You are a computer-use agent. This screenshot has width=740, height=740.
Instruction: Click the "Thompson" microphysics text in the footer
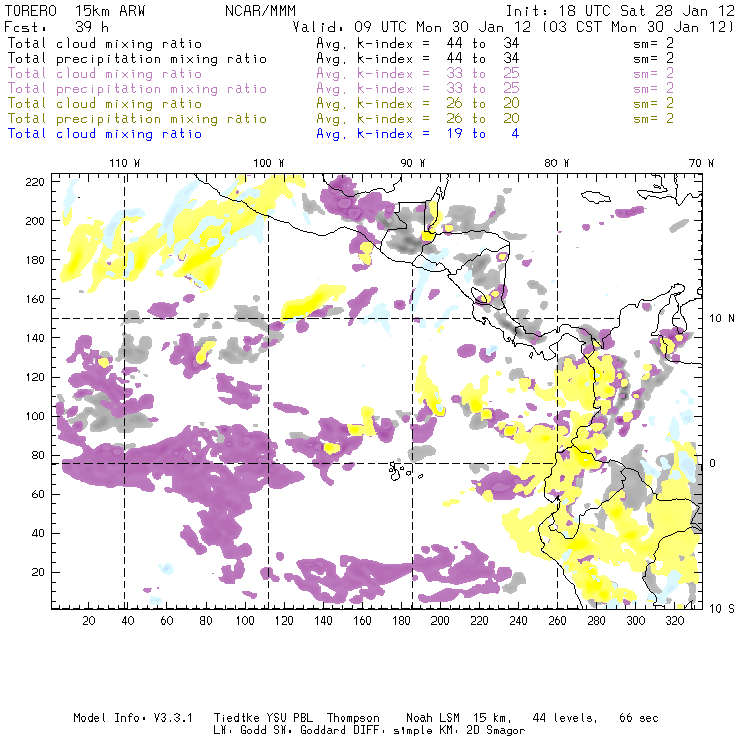point(353,718)
